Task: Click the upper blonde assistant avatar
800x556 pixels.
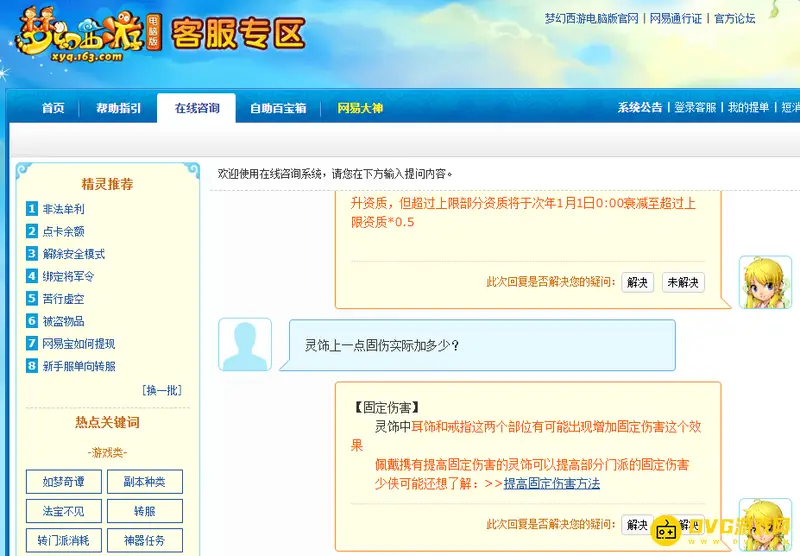Action: coord(765,282)
